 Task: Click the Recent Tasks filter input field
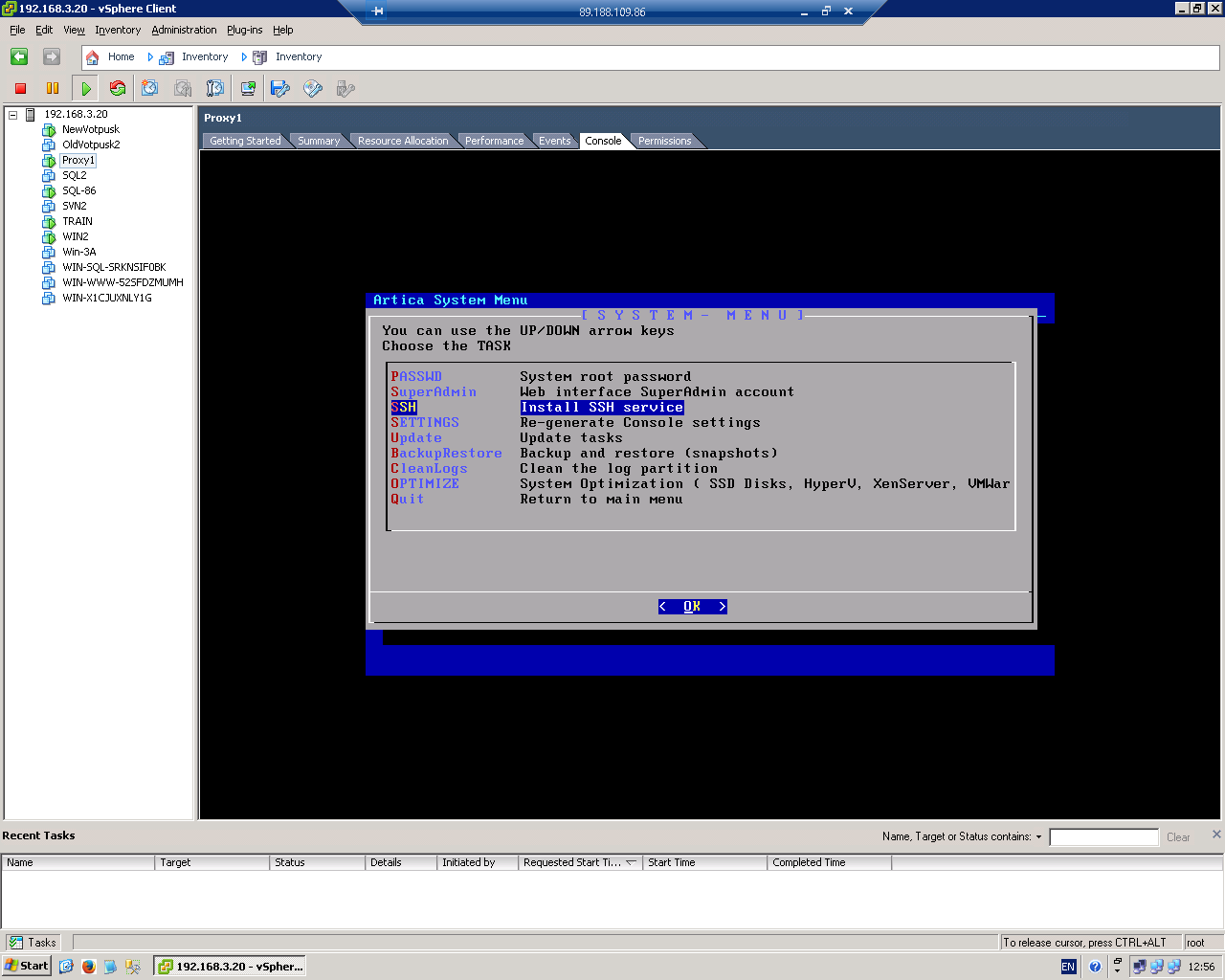pyautogui.click(x=1103, y=837)
